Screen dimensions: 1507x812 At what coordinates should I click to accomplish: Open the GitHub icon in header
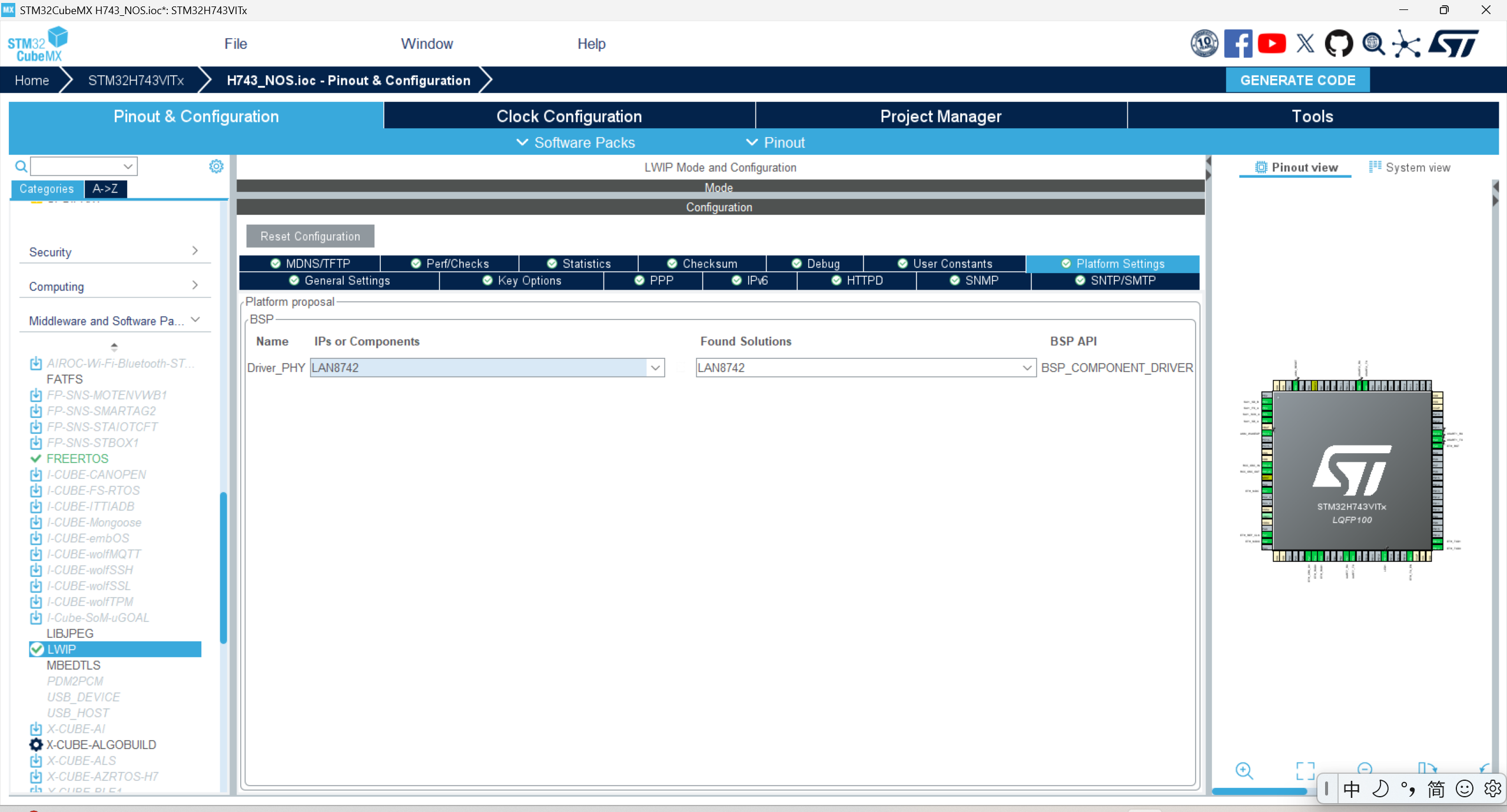tap(1339, 44)
